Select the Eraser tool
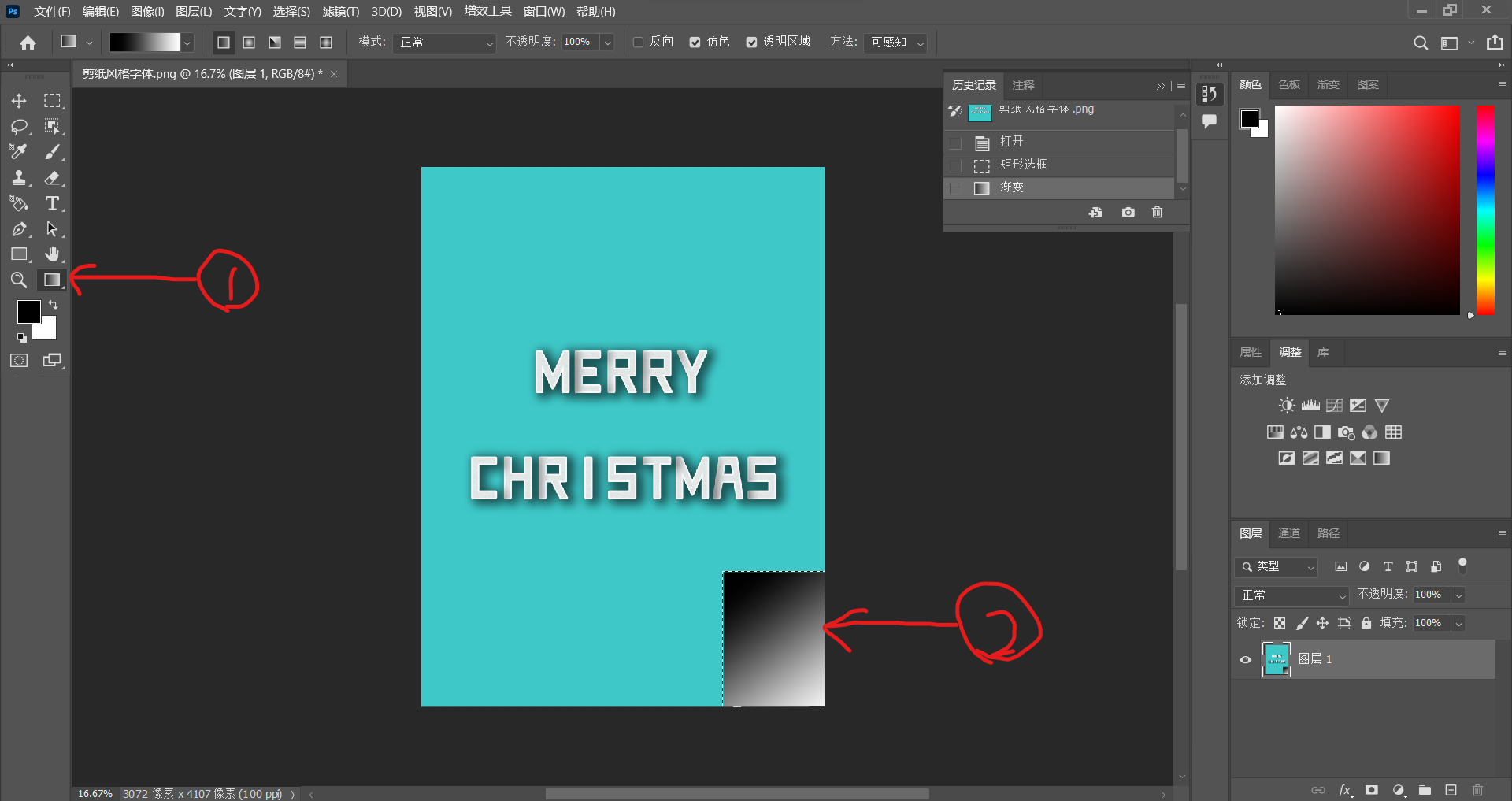The height and width of the screenshot is (801, 1512). (x=52, y=178)
